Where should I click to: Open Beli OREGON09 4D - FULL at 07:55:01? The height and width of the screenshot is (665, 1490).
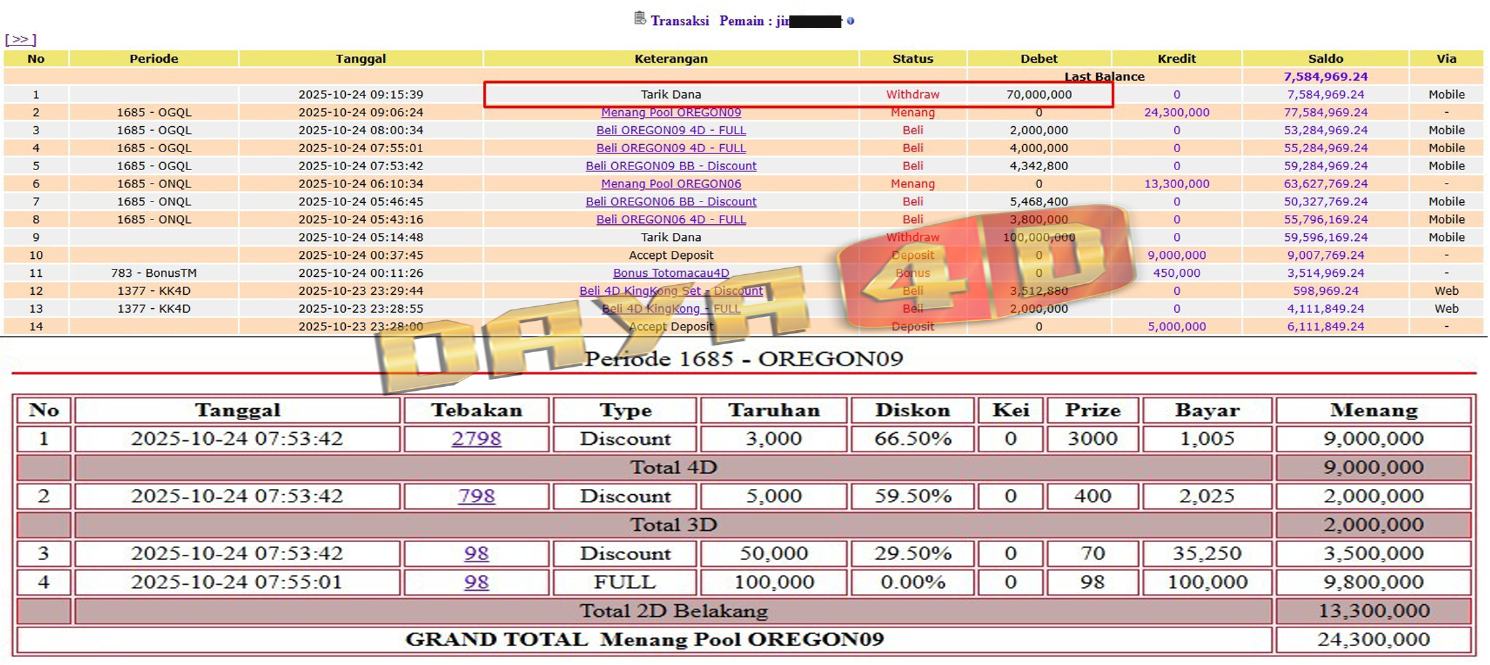(x=671, y=148)
